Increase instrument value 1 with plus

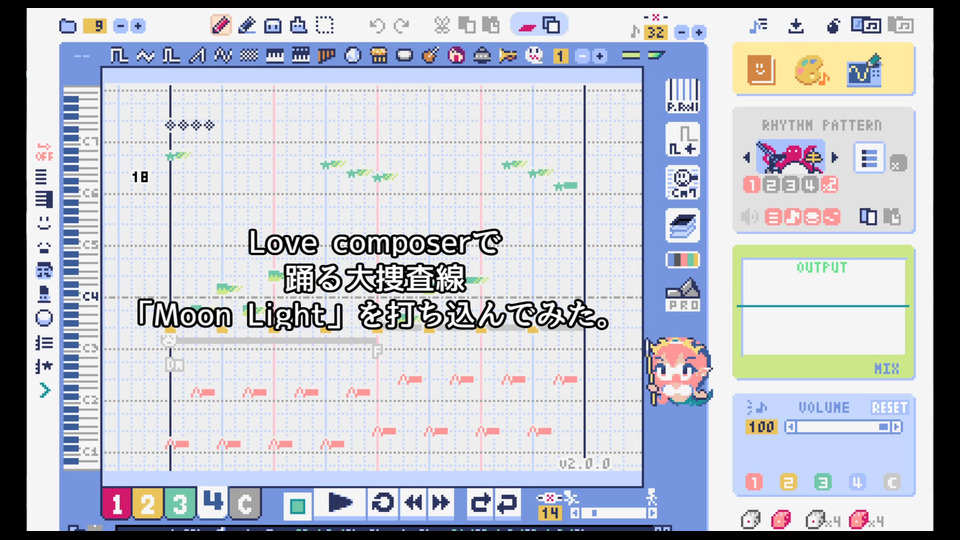click(x=599, y=56)
